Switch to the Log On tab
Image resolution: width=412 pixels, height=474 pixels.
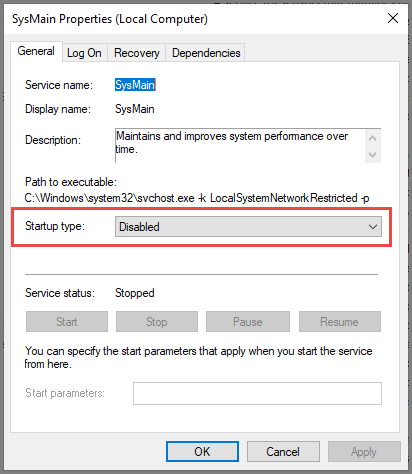(84, 53)
